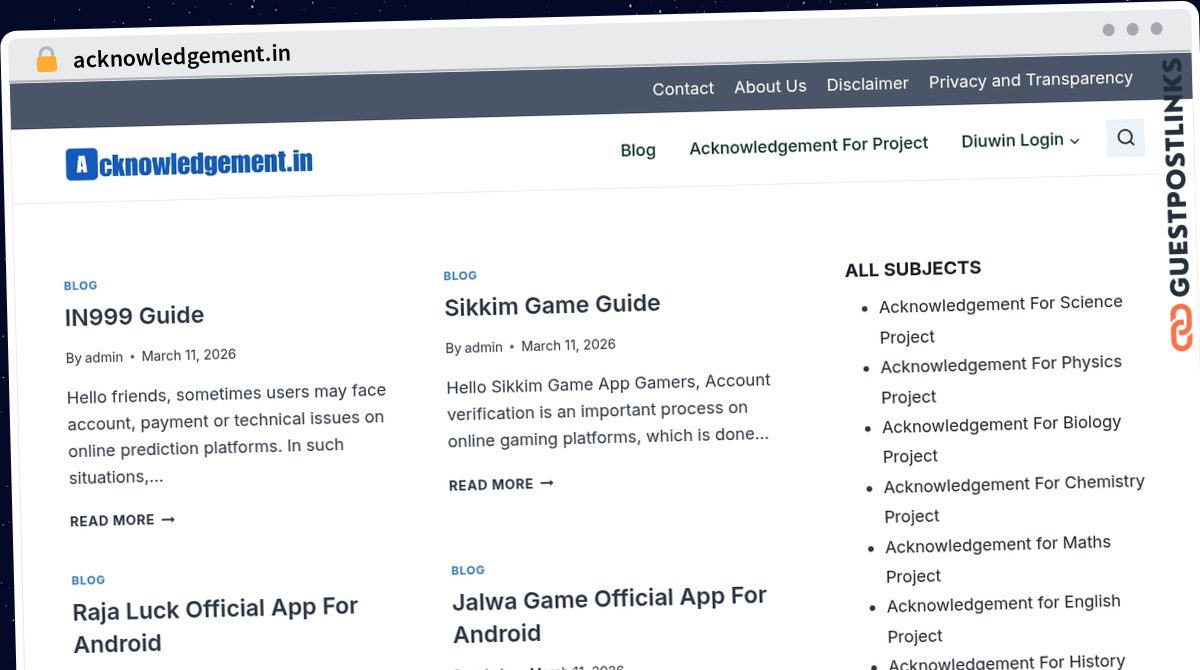Viewport: 1200px width, 670px height.
Task: Click the Acknowledgement.in site logo
Action: [x=189, y=163]
